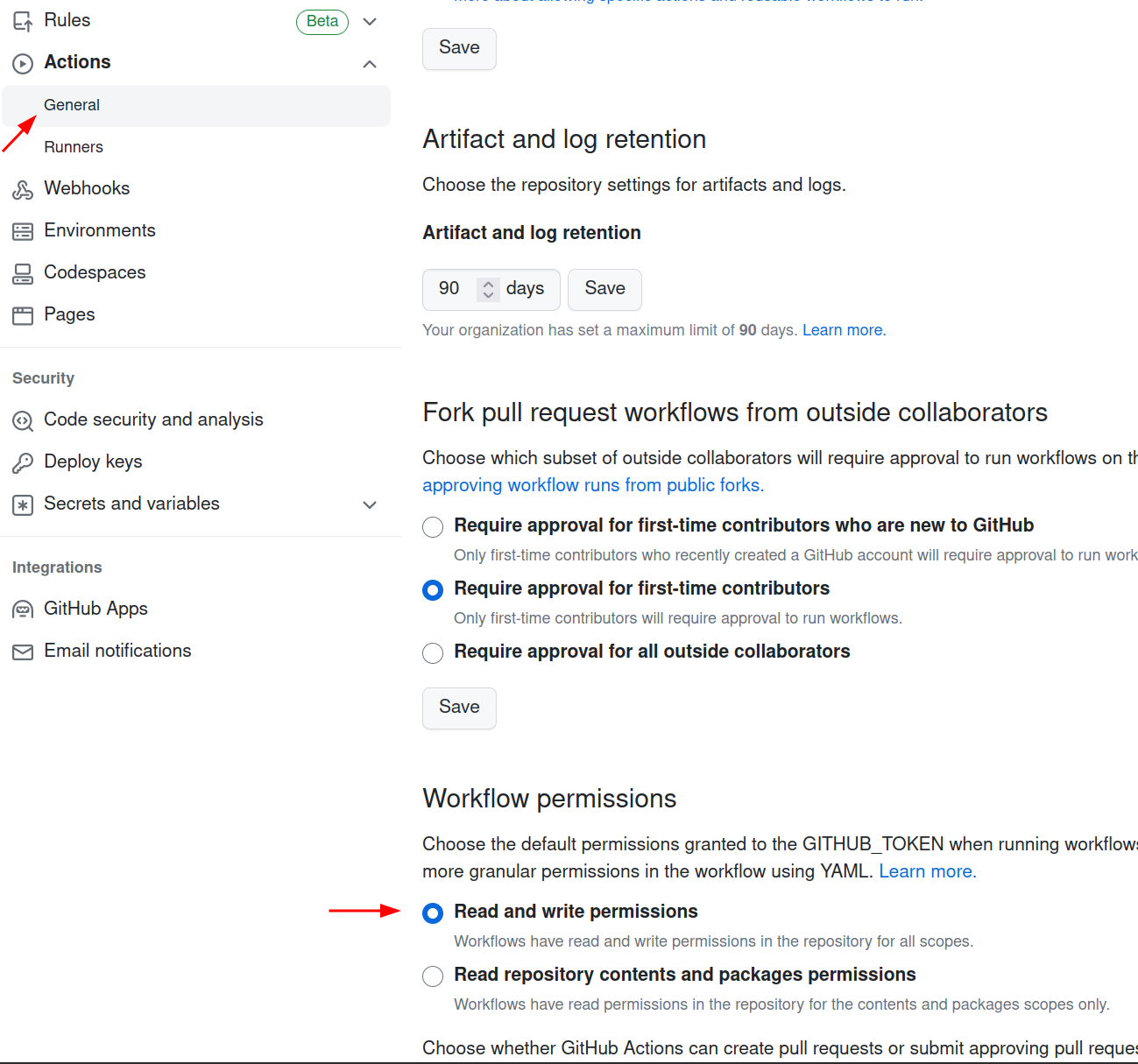Click the Pages icon in the sidebar
Screen dimensions: 1138x1064
coord(22,314)
